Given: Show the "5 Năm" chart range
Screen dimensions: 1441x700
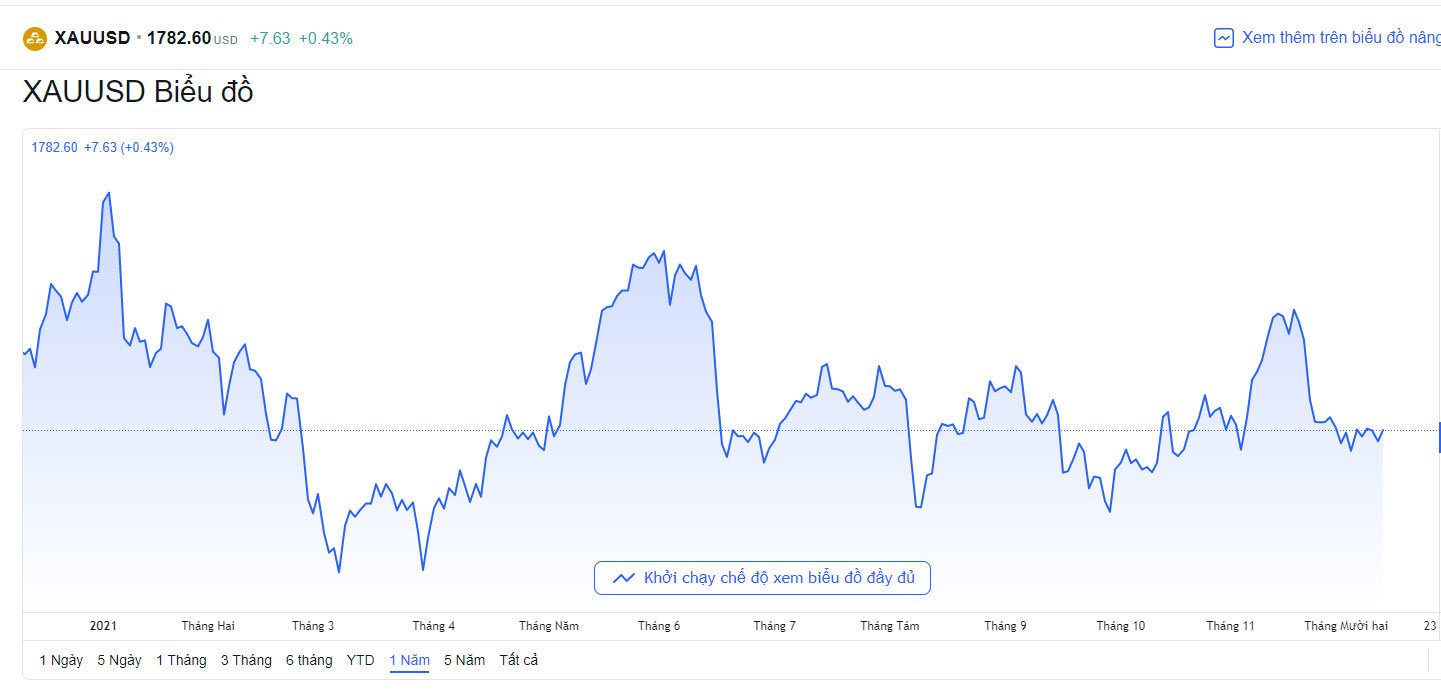Looking at the screenshot, I should [464, 660].
